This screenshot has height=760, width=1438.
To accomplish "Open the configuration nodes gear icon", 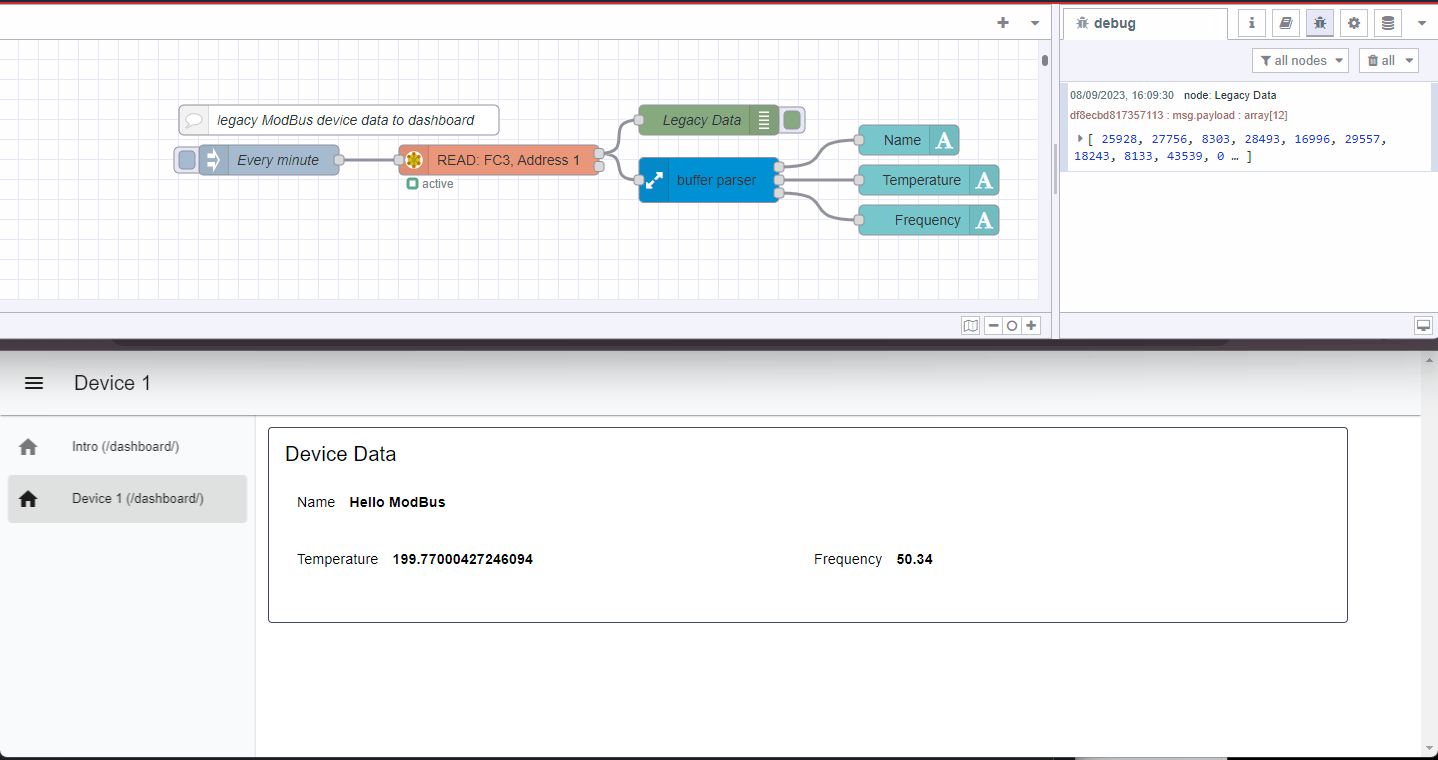I will pyautogui.click(x=1353, y=22).
